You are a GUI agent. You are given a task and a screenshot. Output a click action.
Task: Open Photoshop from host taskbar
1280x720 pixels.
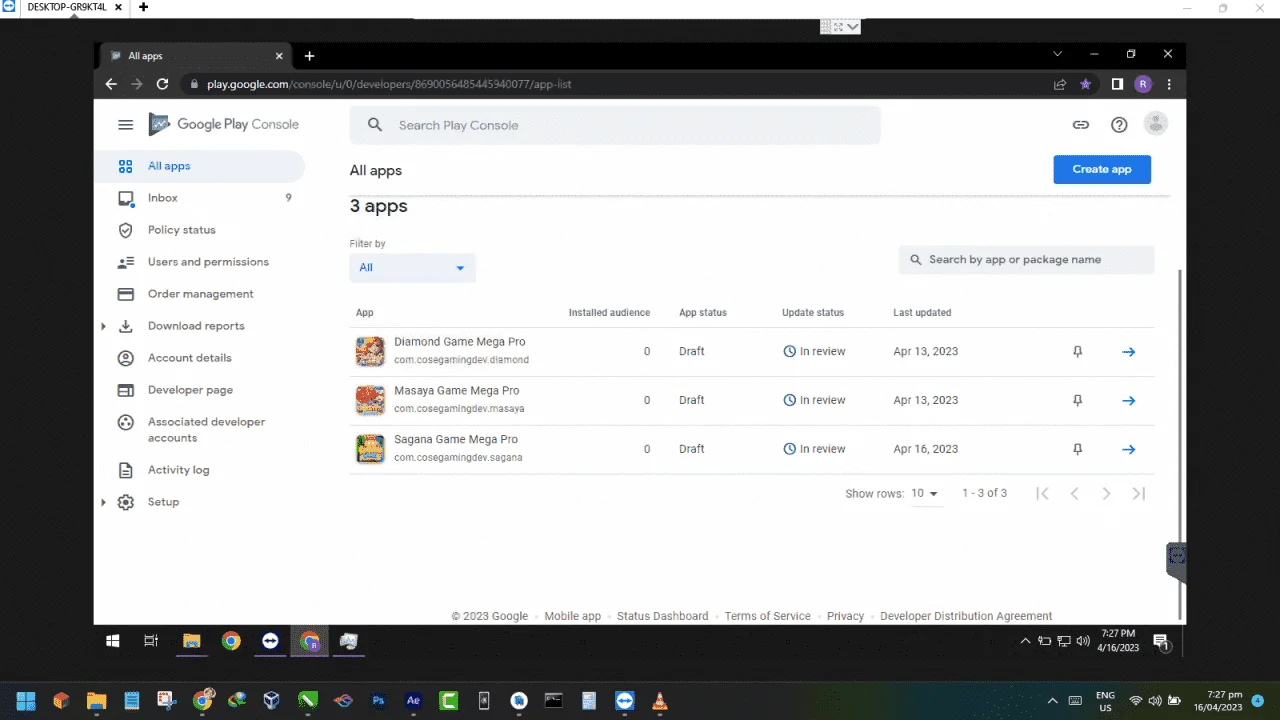point(379,700)
